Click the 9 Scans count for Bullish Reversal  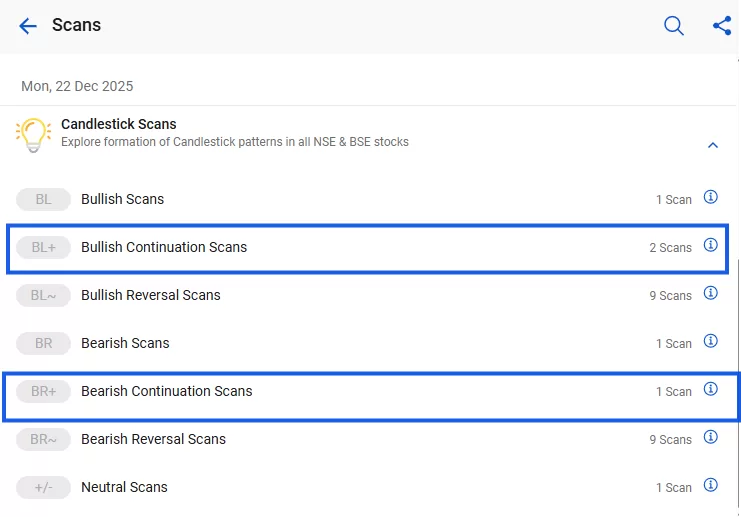[x=670, y=296]
